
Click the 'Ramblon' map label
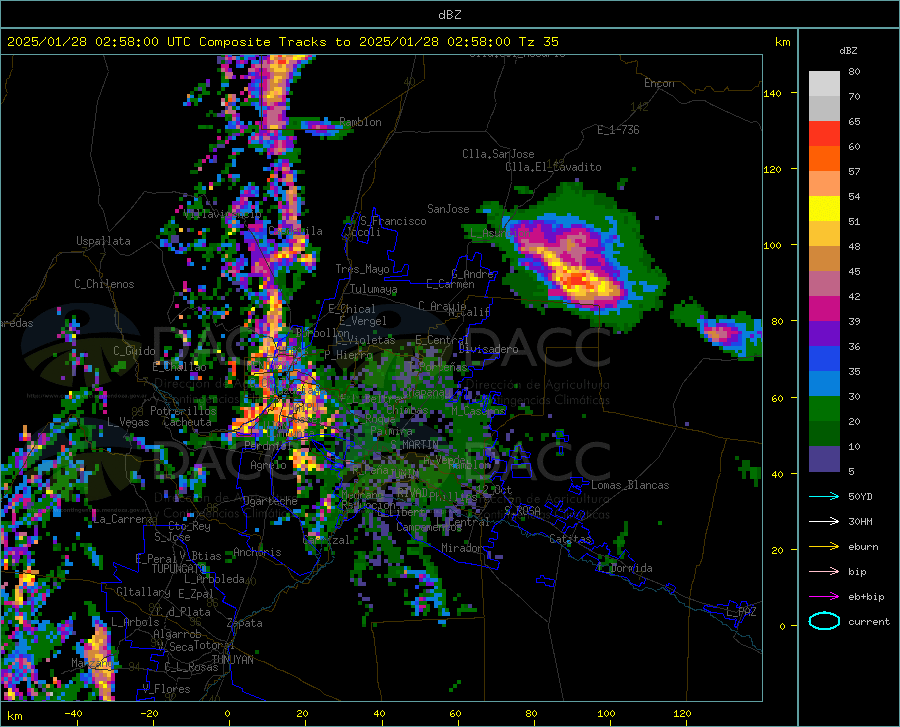[360, 122]
